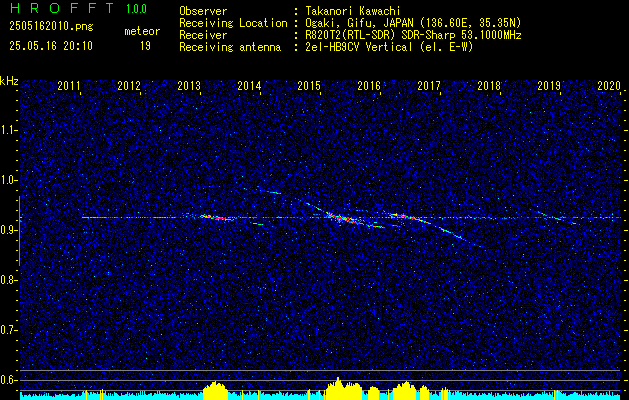Click the Receiving Location field label

tap(233, 23)
